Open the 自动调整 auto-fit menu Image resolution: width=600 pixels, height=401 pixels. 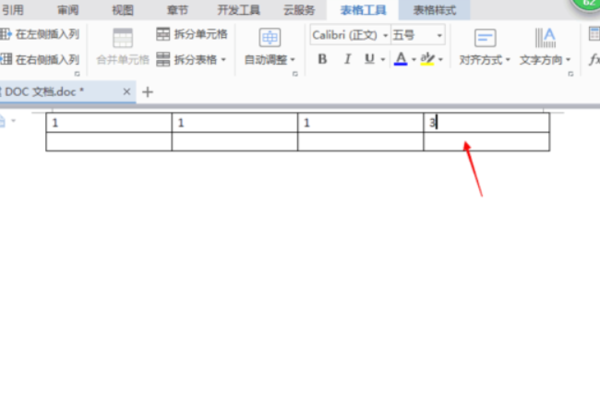tap(270, 60)
